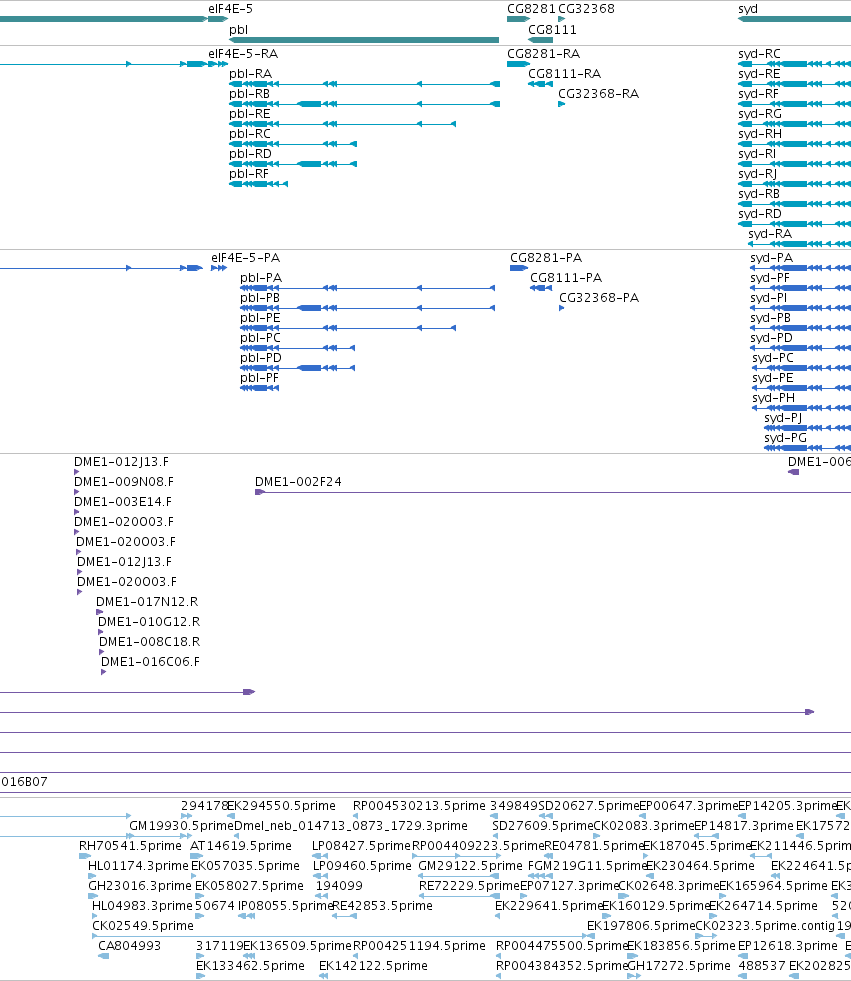Click the pbl-PF protein label
The height and width of the screenshot is (981, 851).
coord(260,378)
